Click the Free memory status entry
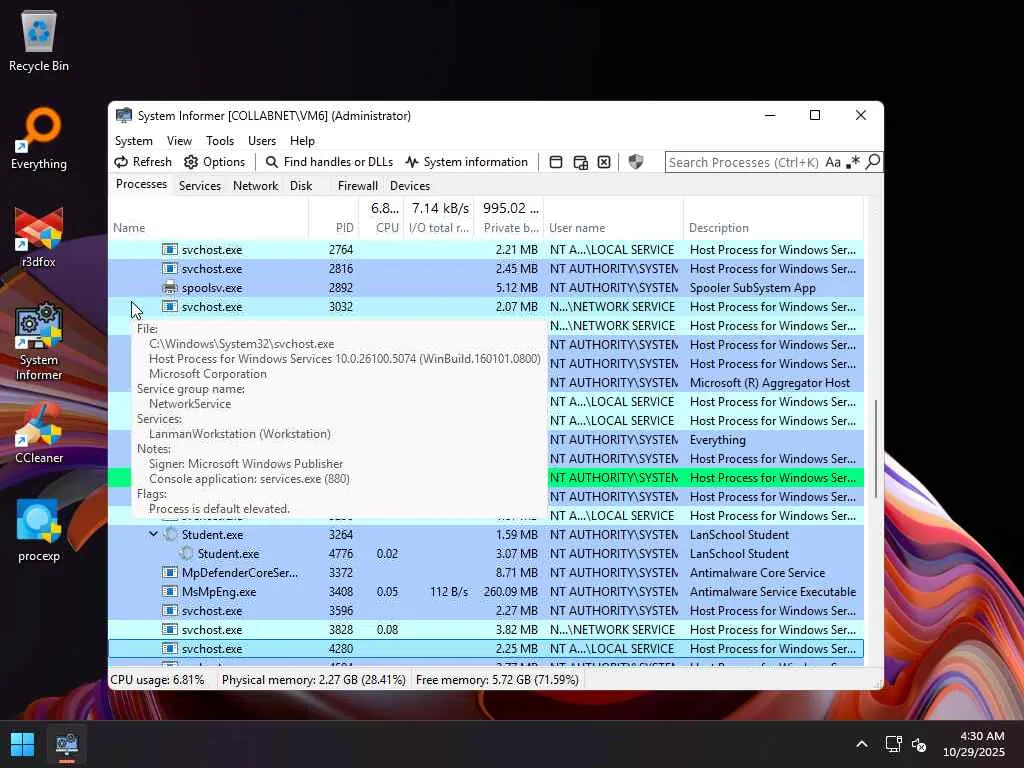This screenshot has width=1024, height=768. click(x=497, y=680)
